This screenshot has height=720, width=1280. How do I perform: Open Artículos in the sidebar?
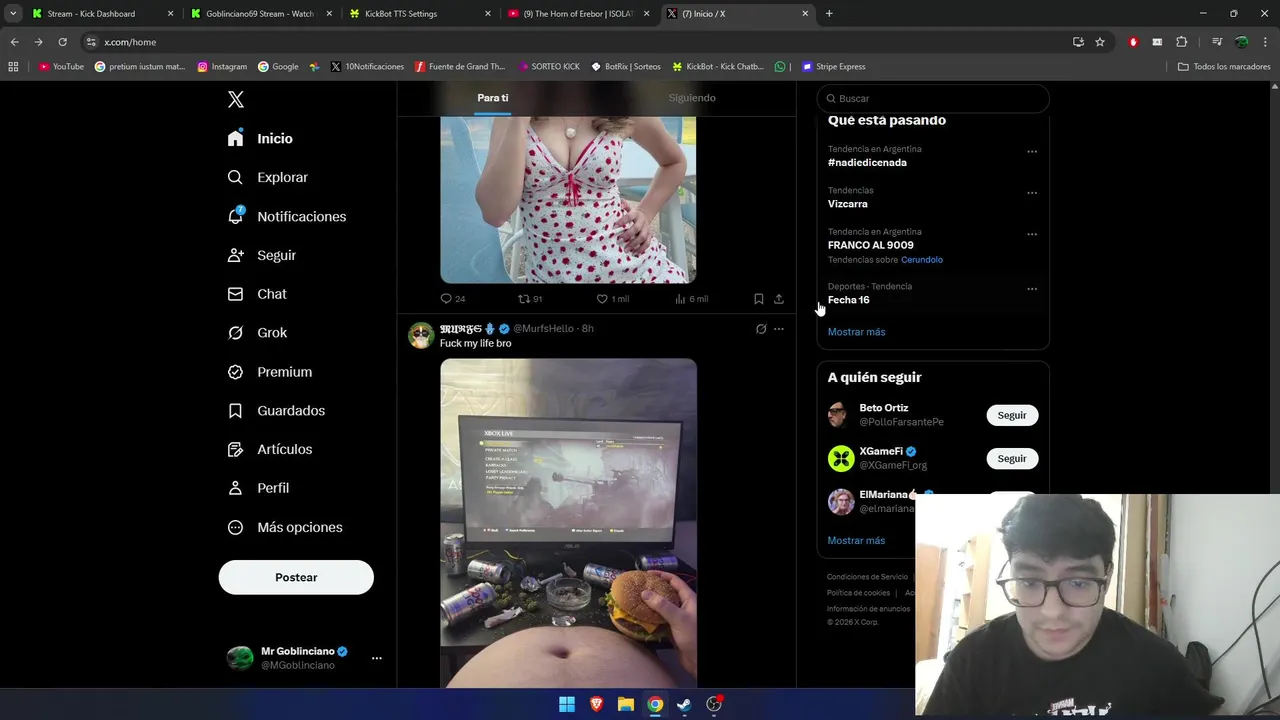point(270,450)
